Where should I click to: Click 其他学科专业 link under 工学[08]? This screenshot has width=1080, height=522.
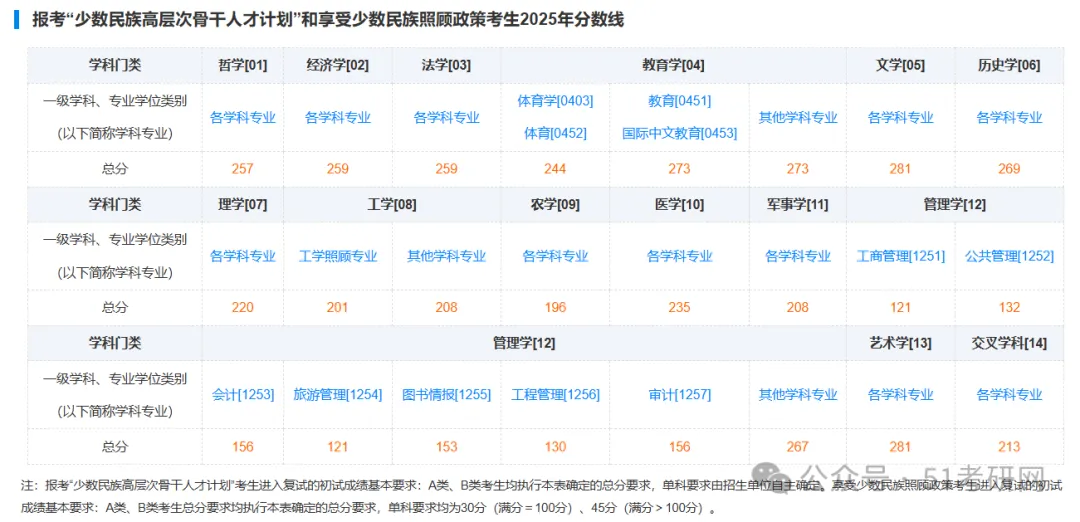pyautogui.click(x=446, y=257)
